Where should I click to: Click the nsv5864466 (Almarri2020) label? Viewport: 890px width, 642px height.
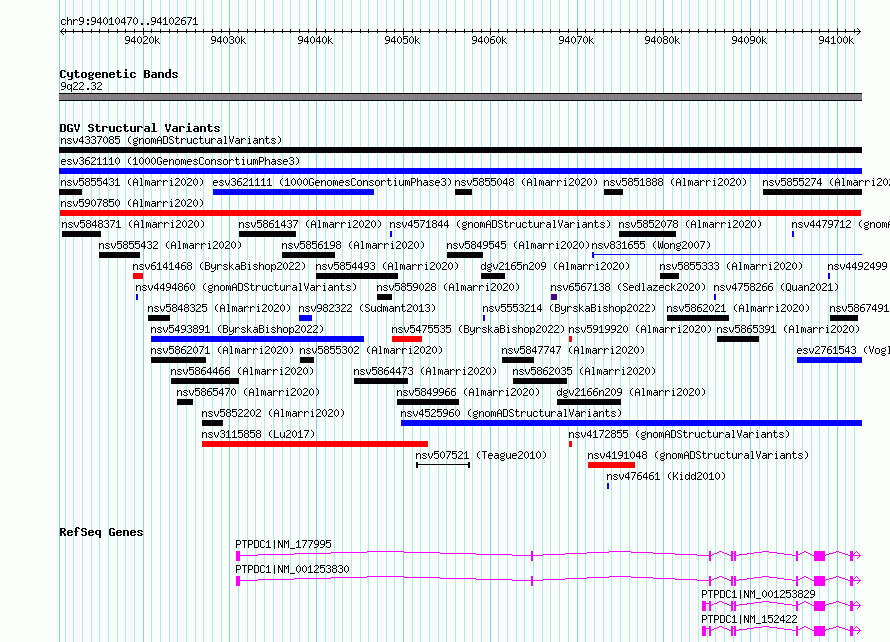coord(242,371)
